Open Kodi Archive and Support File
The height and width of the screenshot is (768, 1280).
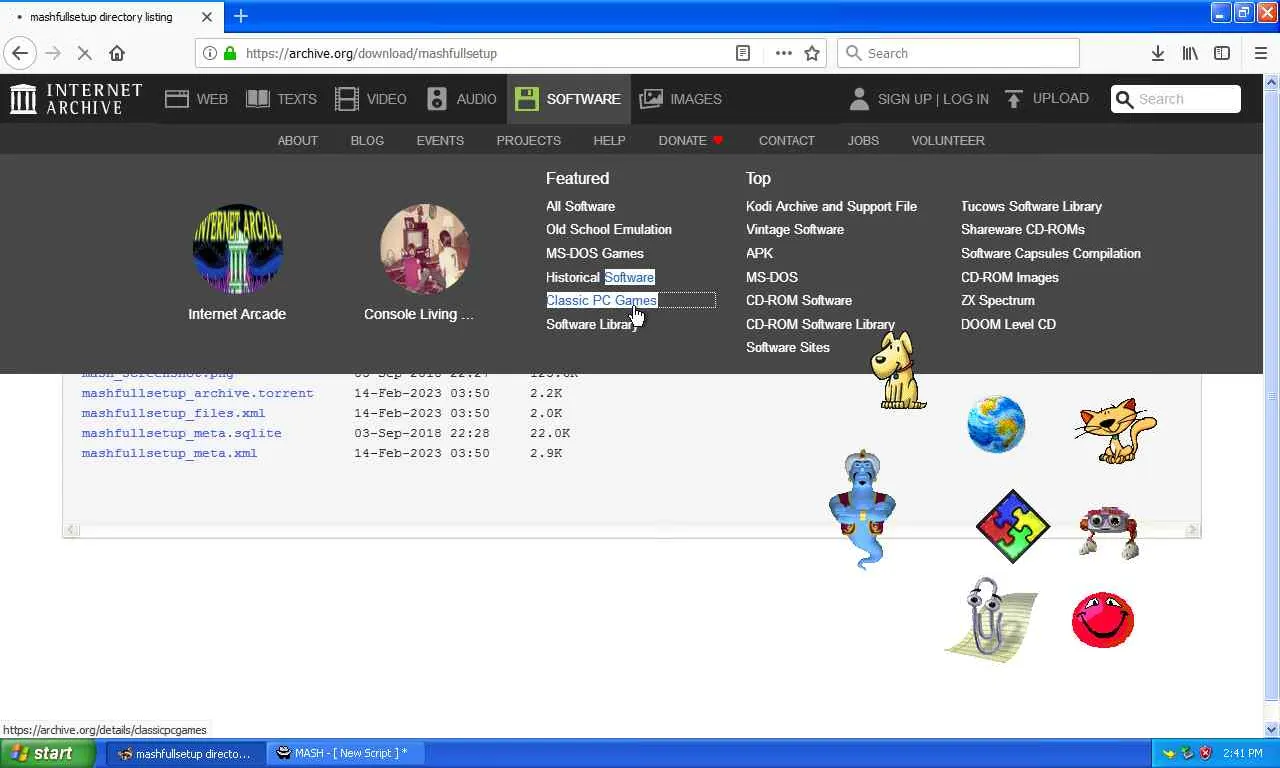coord(831,206)
